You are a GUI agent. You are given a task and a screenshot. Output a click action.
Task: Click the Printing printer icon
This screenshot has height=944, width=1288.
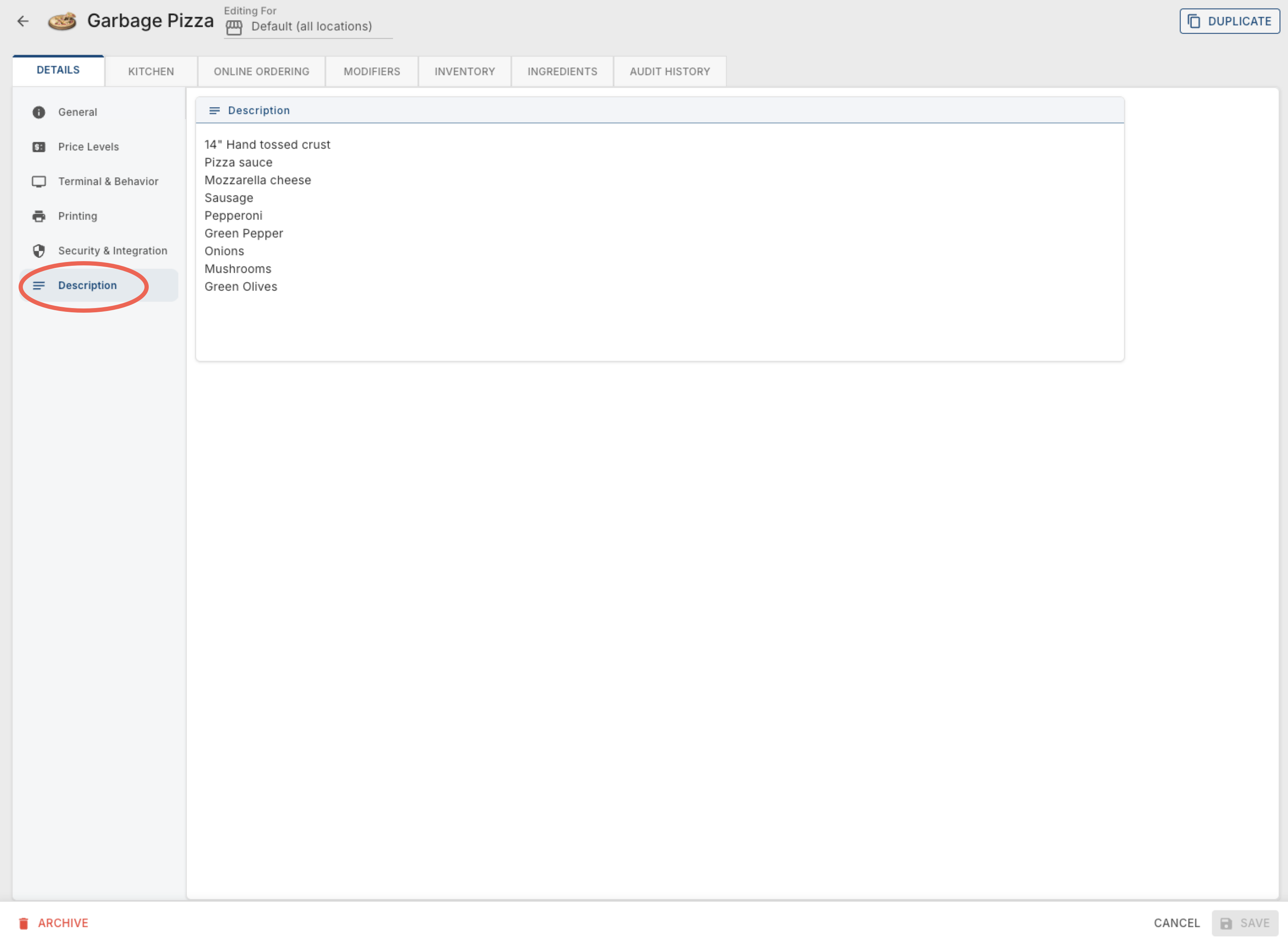pos(39,216)
